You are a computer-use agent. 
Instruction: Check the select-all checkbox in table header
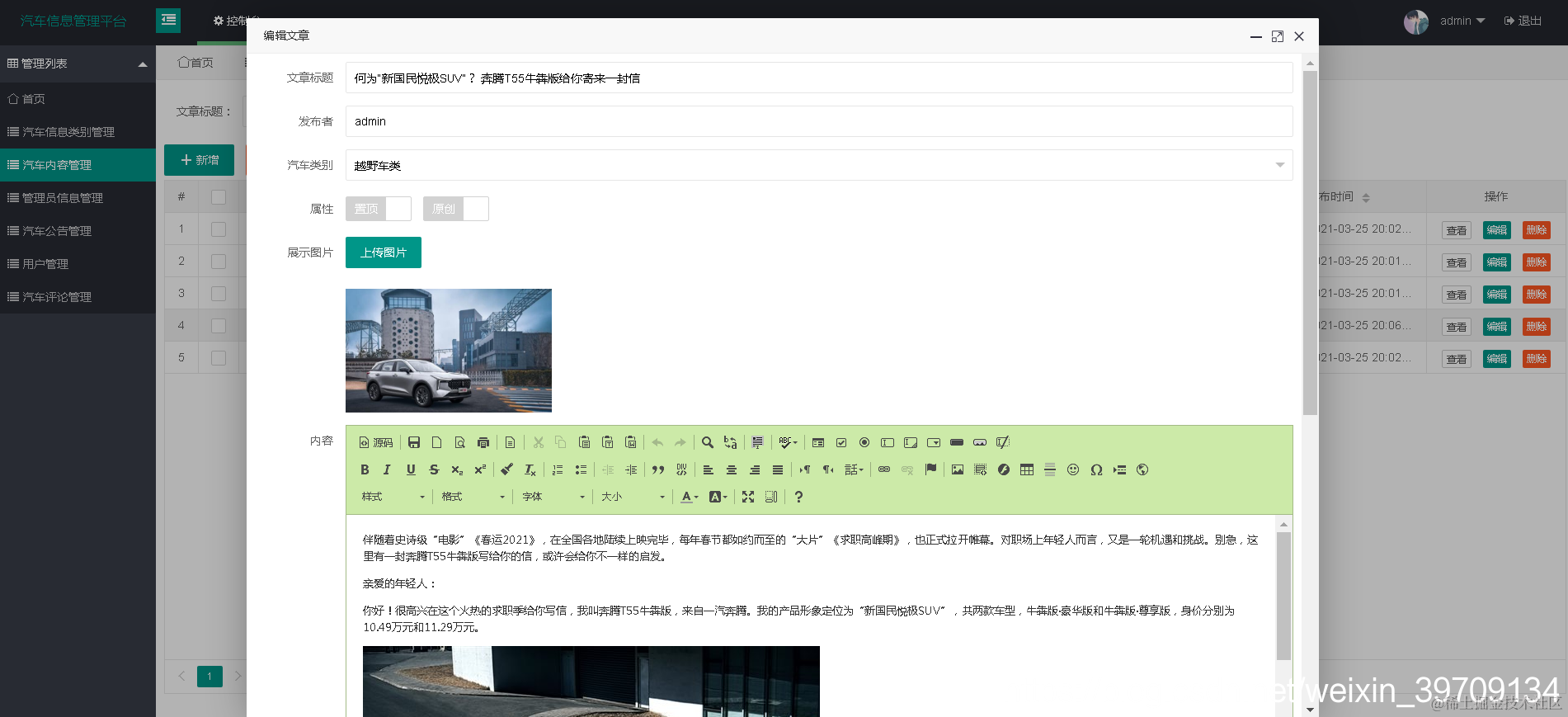[219, 197]
